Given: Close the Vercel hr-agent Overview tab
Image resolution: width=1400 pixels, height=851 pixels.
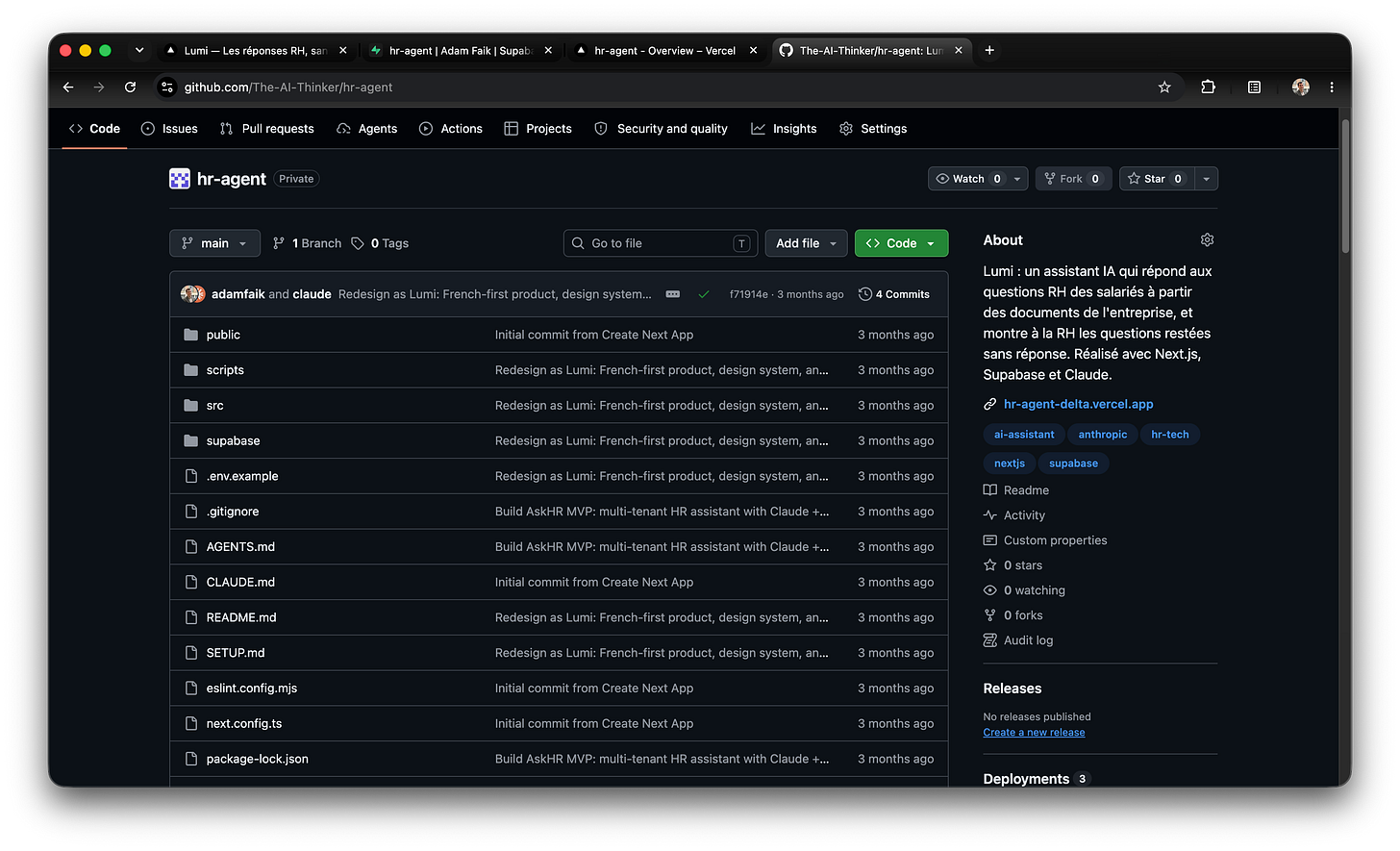Looking at the screenshot, I should pos(754,50).
